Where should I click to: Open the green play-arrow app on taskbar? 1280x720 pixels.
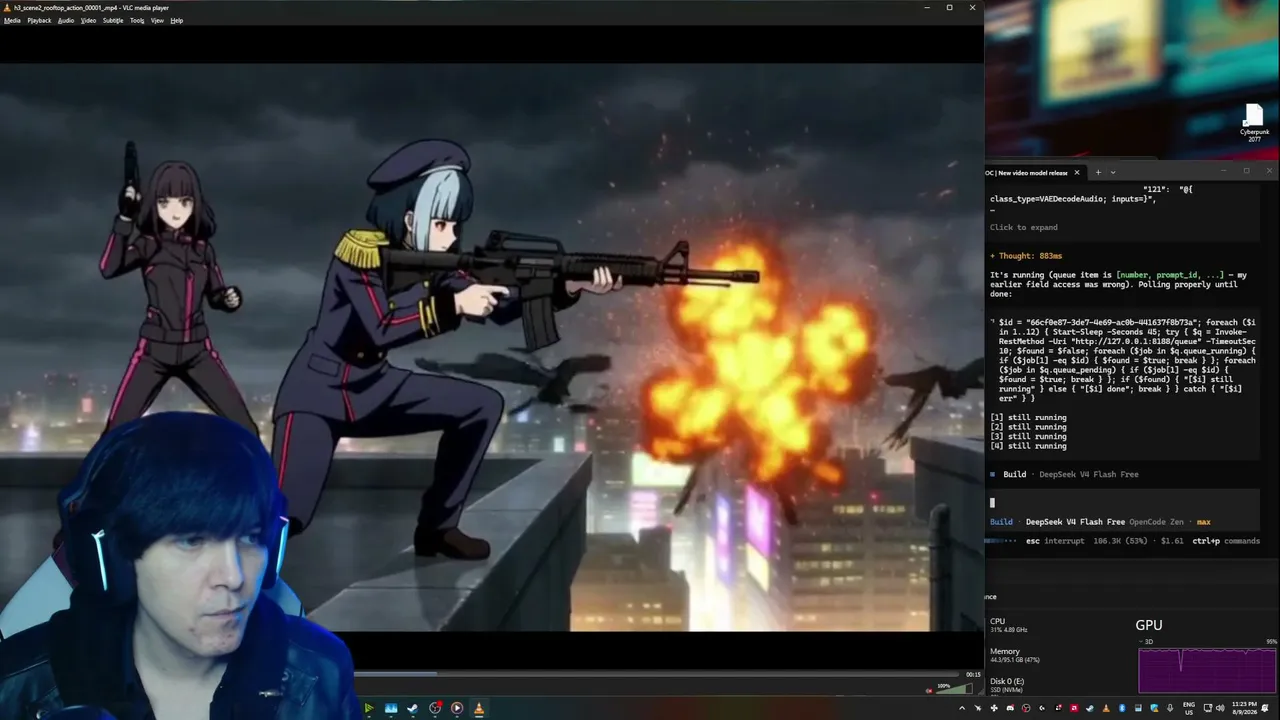click(x=369, y=709)
